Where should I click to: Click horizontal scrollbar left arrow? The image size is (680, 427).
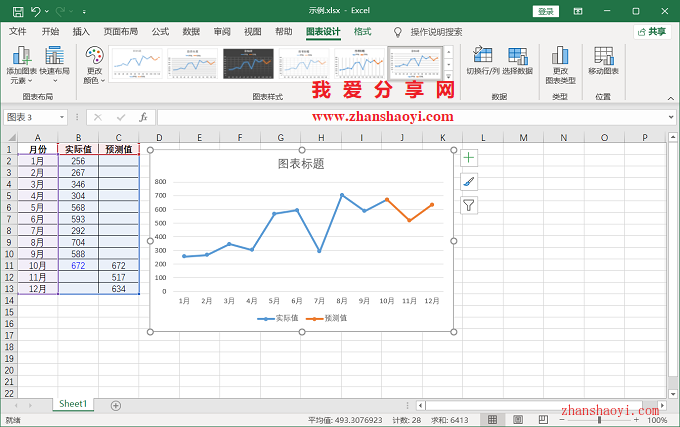pos(420,406)
